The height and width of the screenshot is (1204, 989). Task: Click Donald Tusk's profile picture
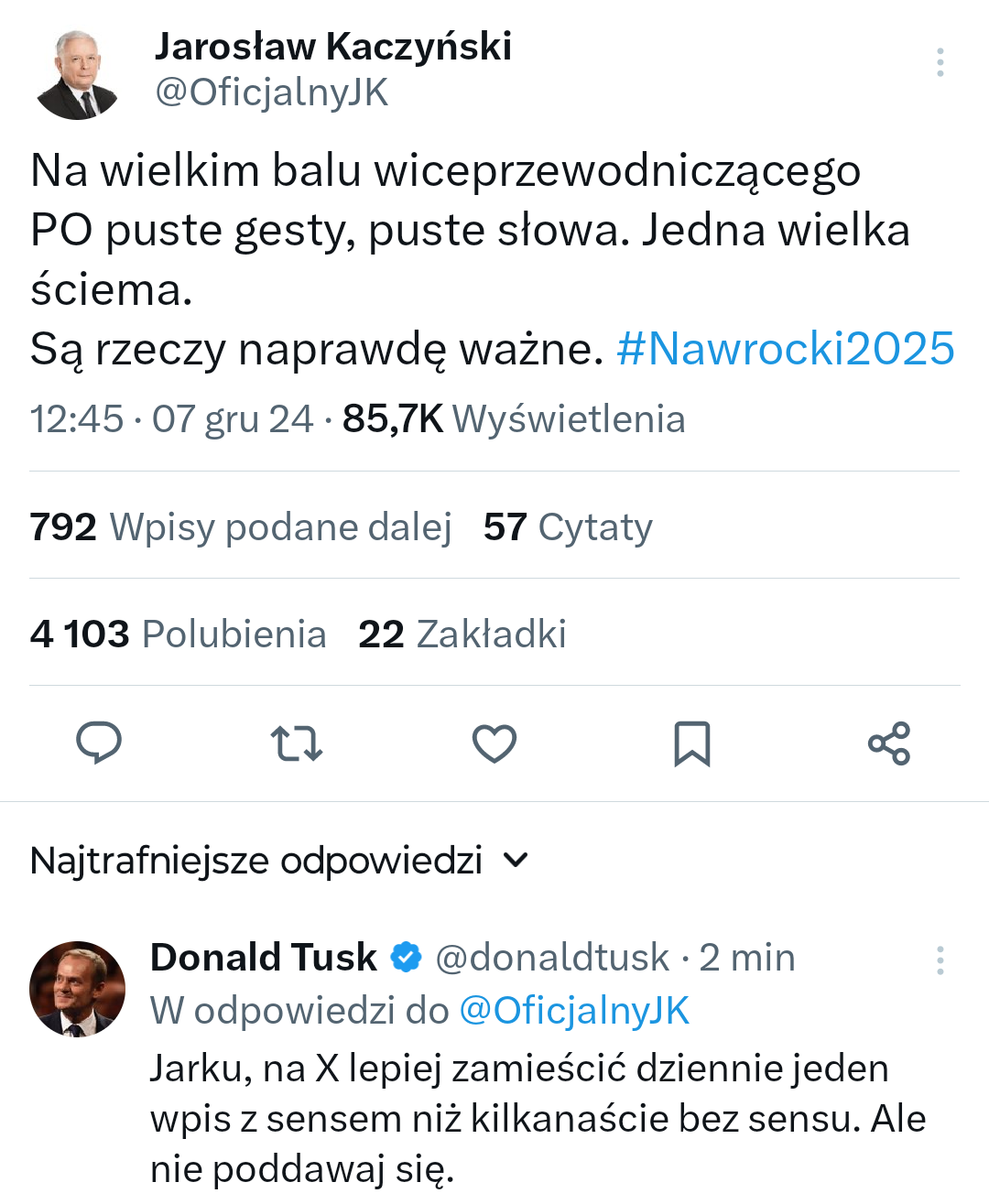pos(78,989)
